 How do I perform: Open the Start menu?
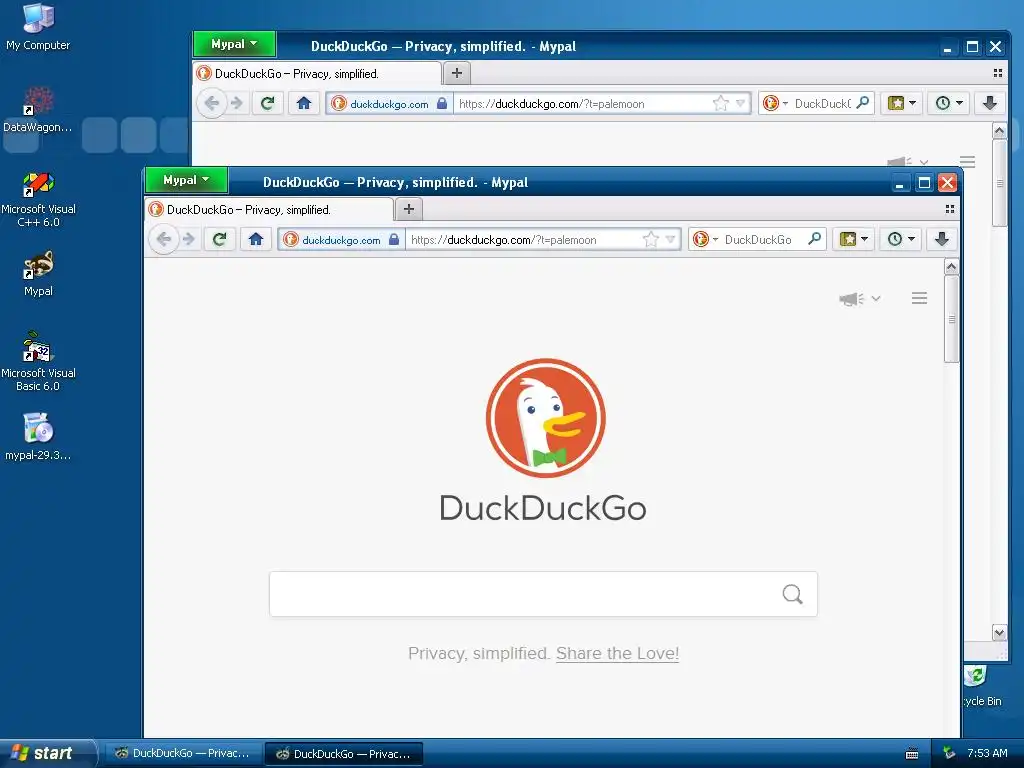coord(48,753)
